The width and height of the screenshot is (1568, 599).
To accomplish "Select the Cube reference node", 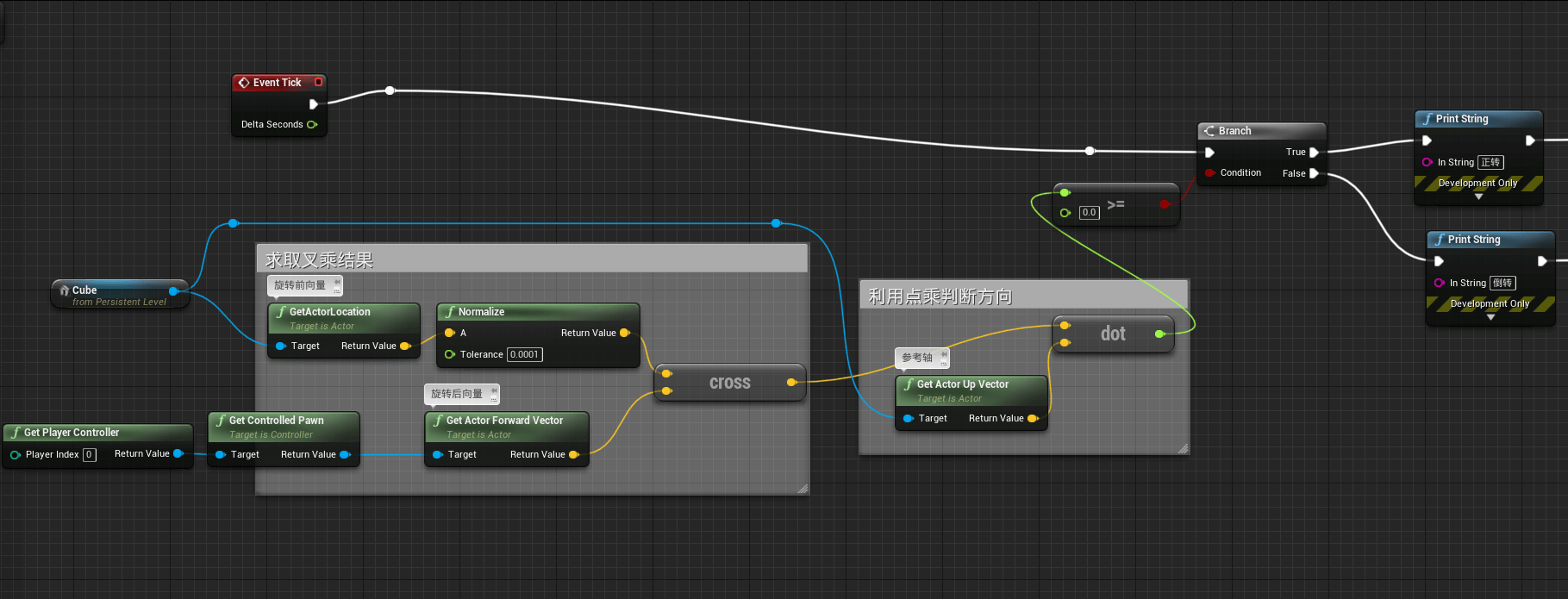I will point(120,295).
